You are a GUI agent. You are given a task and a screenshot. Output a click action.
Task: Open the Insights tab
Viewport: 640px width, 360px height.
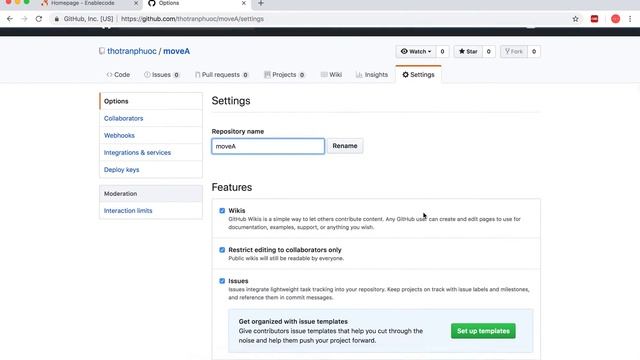click(x=372, y=75)
